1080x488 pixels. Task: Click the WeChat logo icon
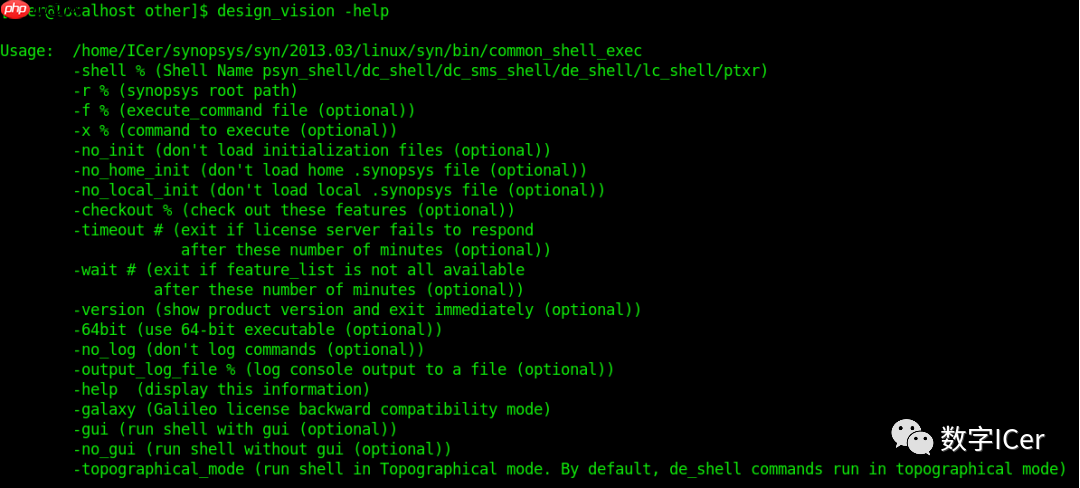click(x=911, y=437)
